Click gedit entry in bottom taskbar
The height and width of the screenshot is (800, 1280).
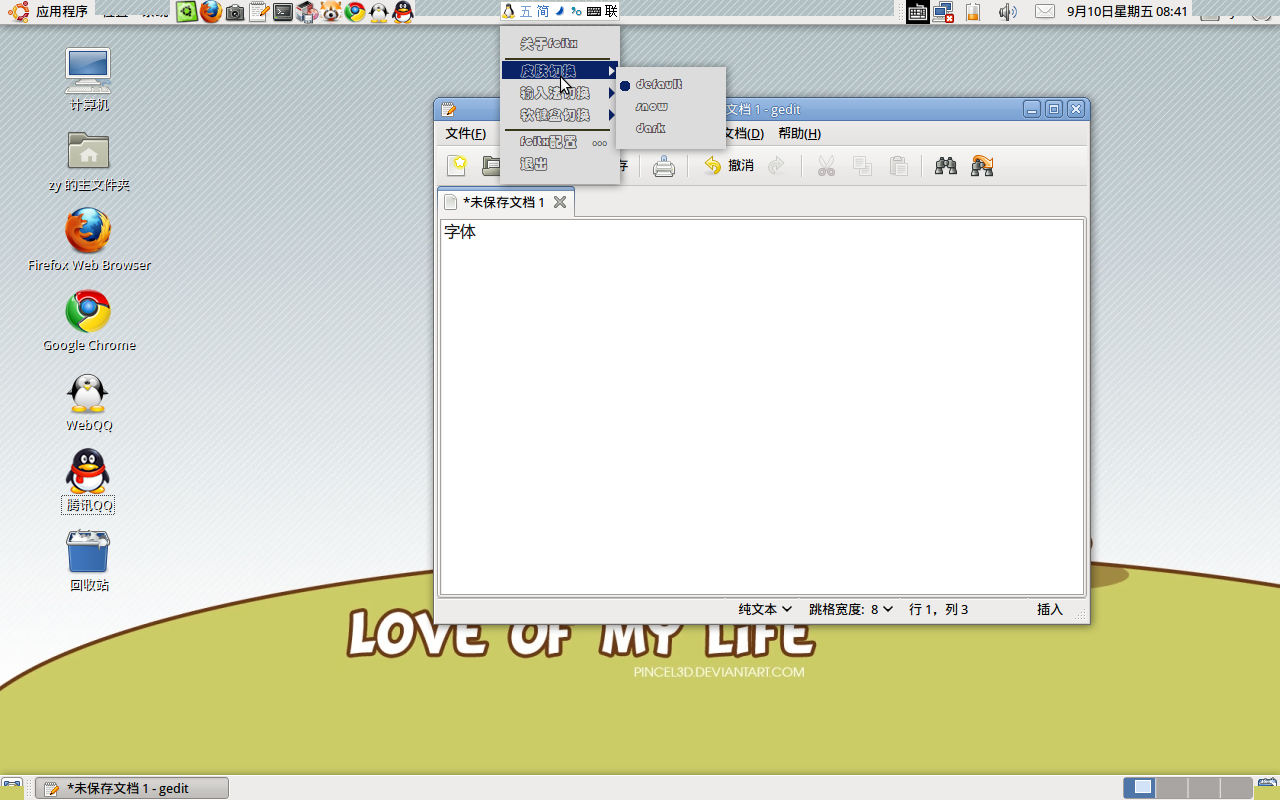[x=132, y=788]
